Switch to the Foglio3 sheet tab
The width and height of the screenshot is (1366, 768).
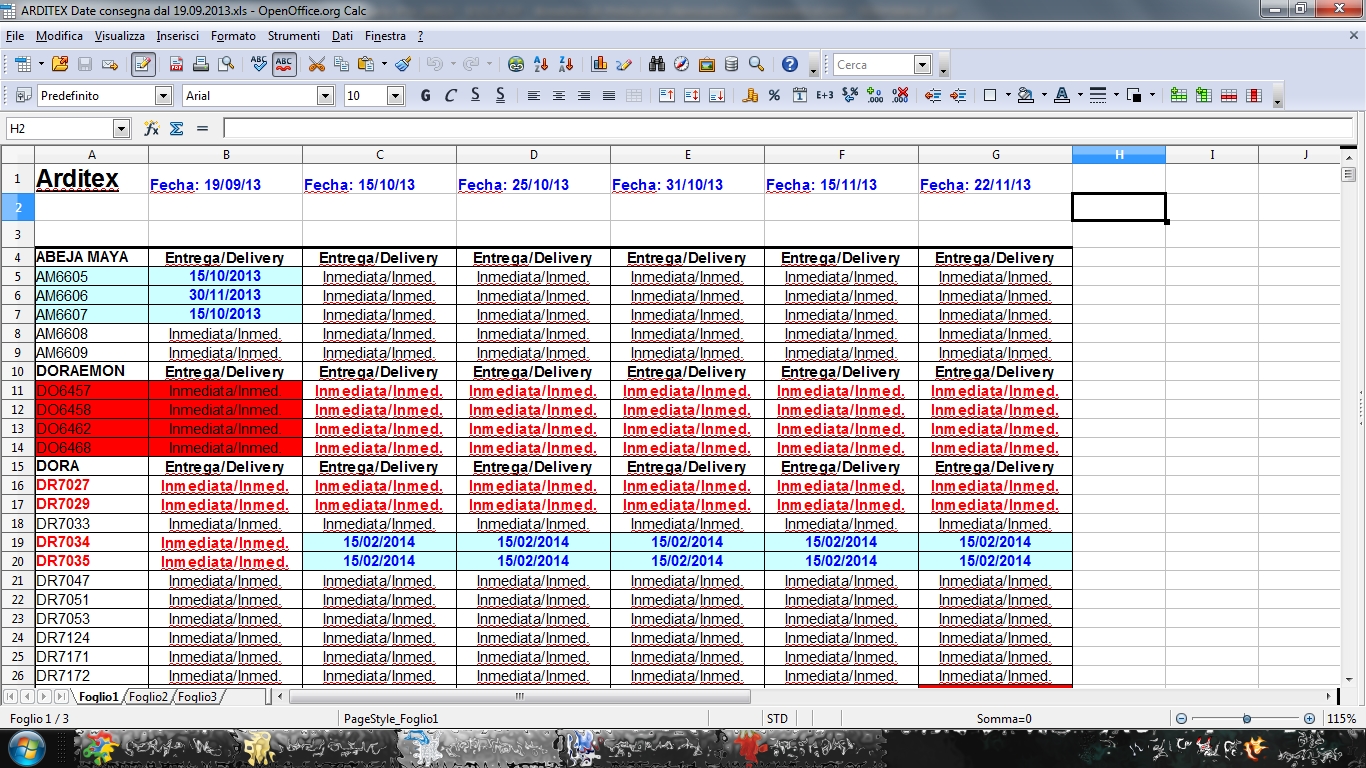click(198, 697)
